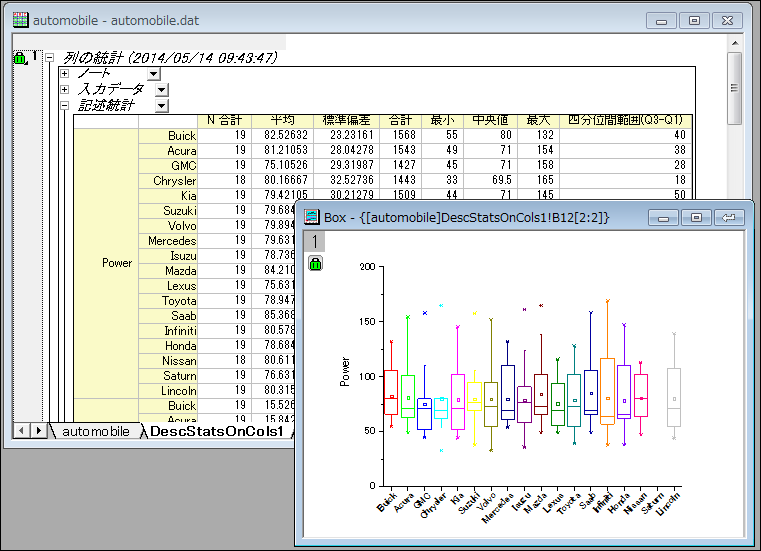Image resolution: width=761 pixels, height=551 pixels.
Task: Switch to the DescStatsOnCols1 sheet tab
Action: [216, 431]
